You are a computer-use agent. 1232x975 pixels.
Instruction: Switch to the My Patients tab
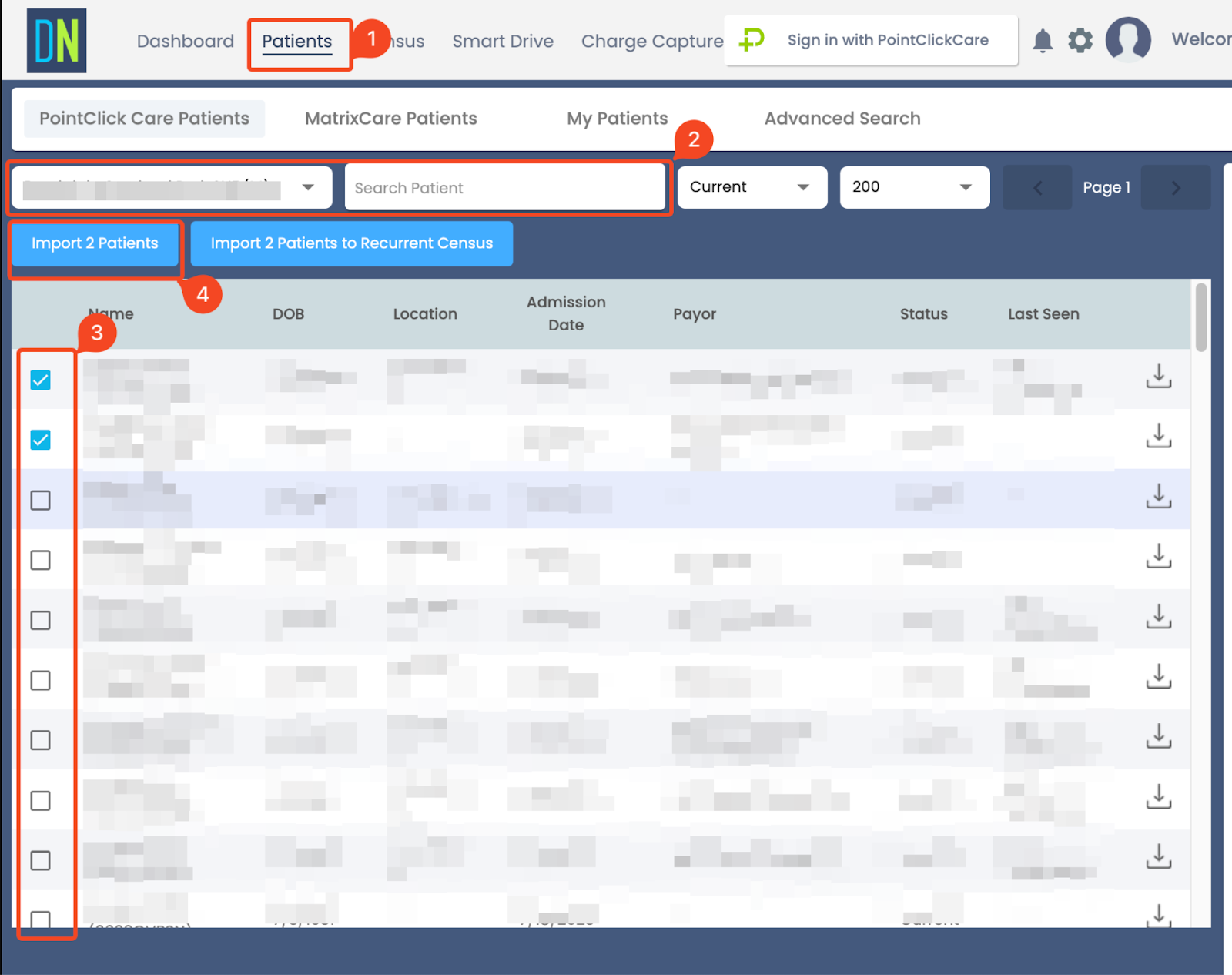coord(617,118)
